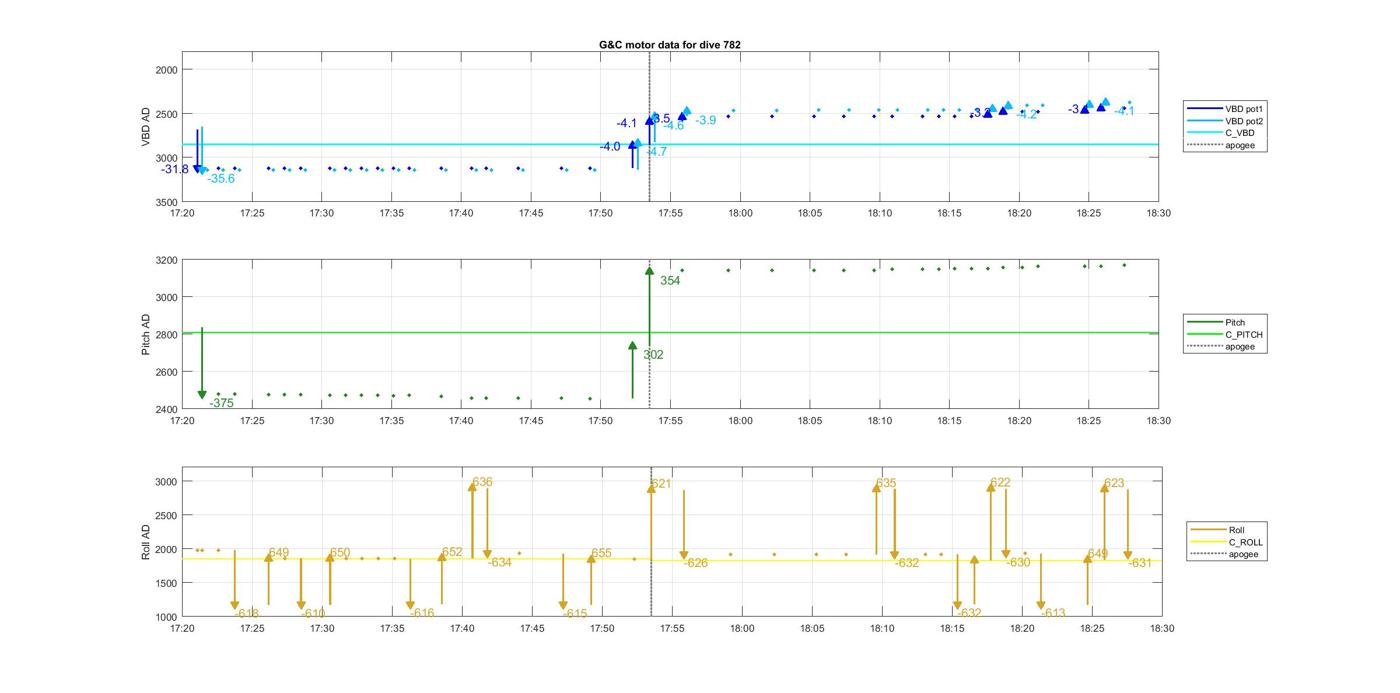This screenshot has width=1400, height=693.
Task: Click the '-31.8' VBD data label
Action: 175,170
